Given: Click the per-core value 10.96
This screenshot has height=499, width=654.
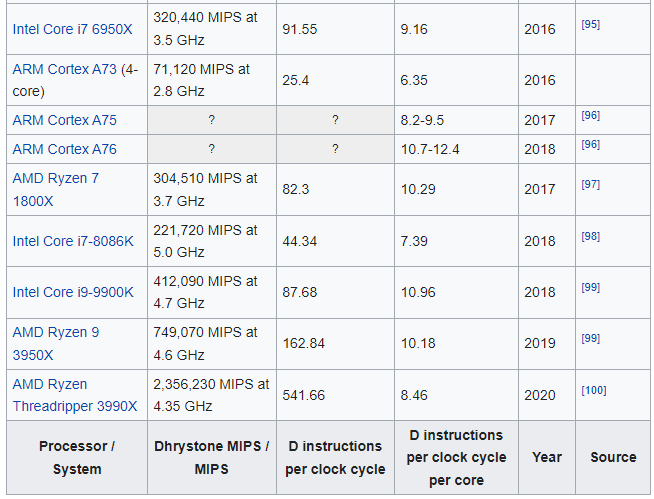Looking at the screenshot, I should pos(418,292).
